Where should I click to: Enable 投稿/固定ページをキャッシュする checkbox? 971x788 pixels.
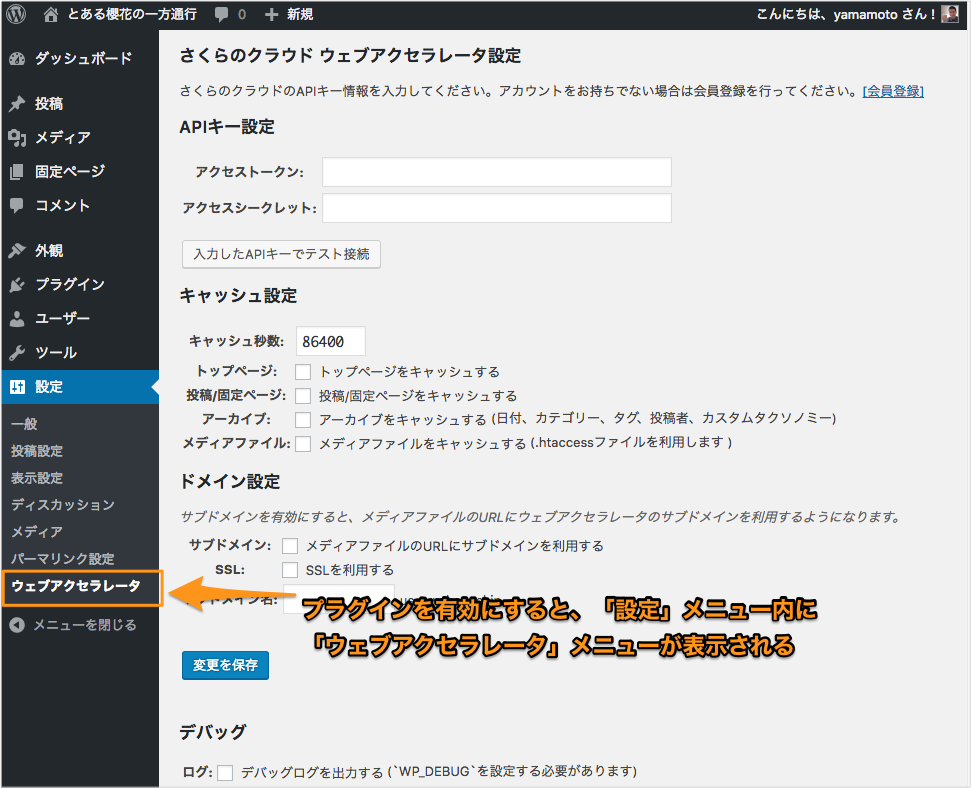(303, 396)
